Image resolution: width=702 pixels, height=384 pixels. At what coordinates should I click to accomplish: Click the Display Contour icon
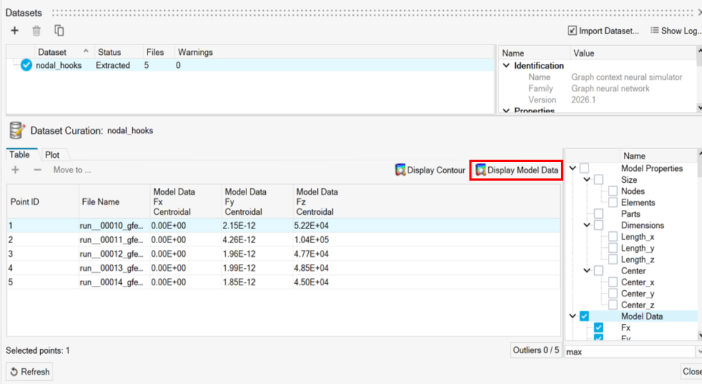pos(400,170)
